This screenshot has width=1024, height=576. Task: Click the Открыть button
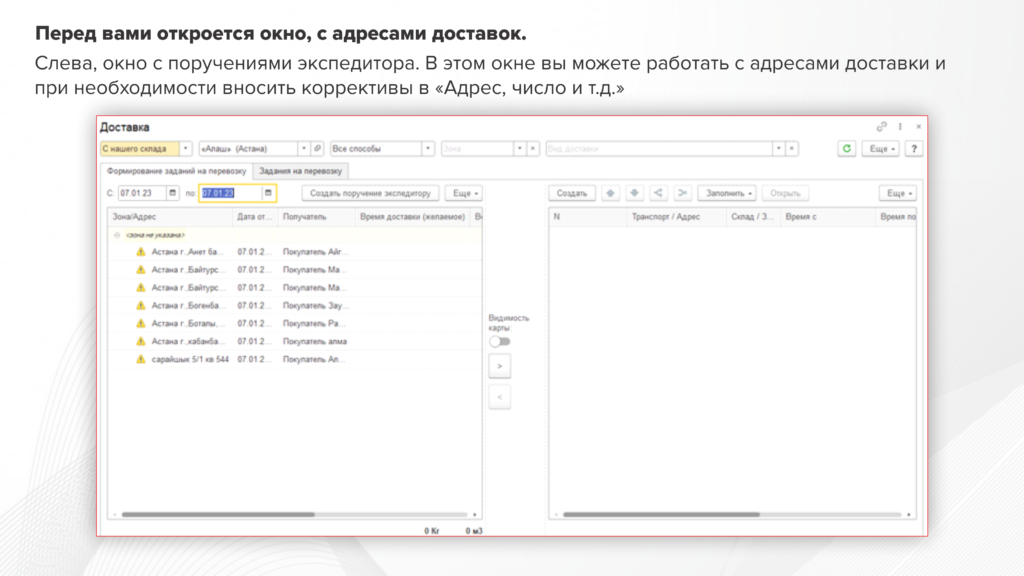coord(785,193)
